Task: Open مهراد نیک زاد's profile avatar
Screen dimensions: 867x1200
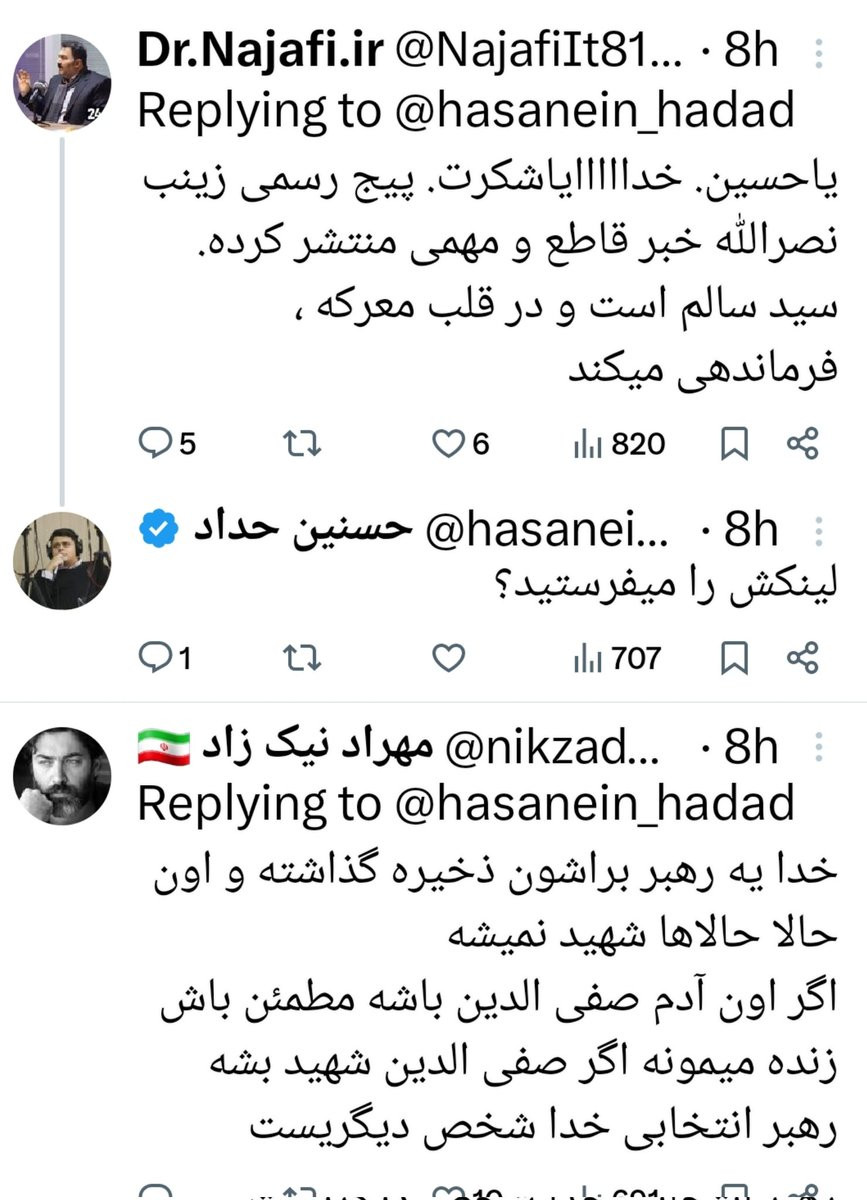Action: [62, 776]
